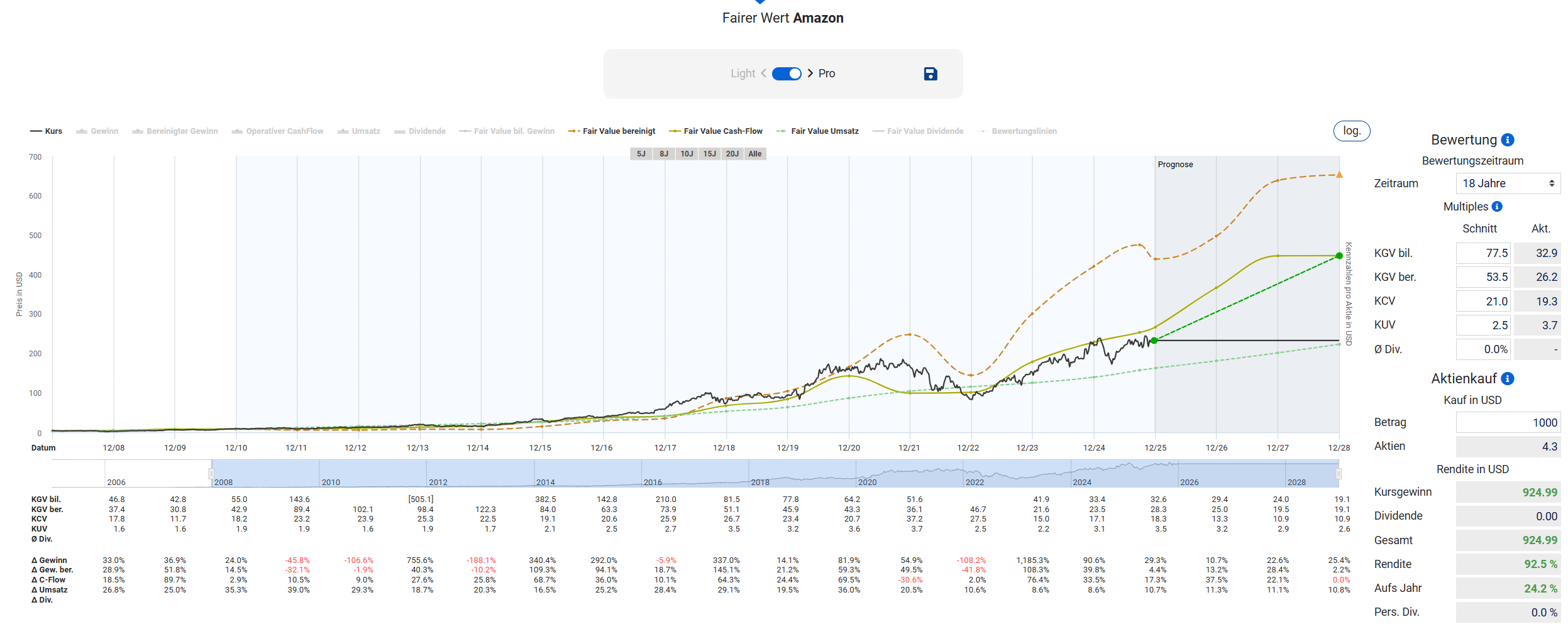Click the right chevron beside Pro
The height and width of the screenshot is (634, 1568).
pos(810,74)
